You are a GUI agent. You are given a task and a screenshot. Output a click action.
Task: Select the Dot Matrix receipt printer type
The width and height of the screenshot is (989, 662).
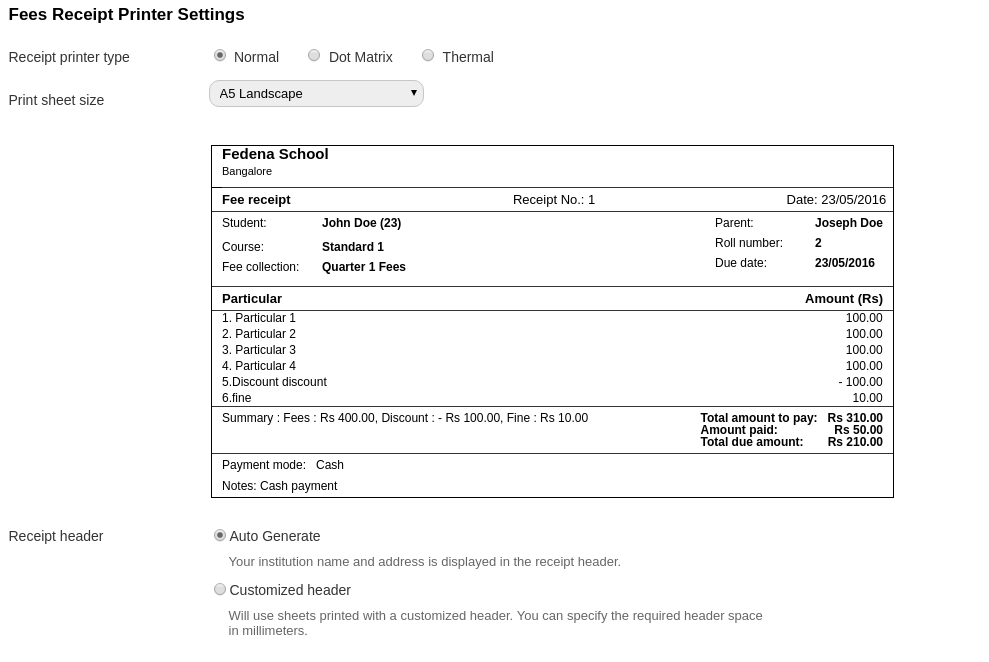(x=314, y=55)
